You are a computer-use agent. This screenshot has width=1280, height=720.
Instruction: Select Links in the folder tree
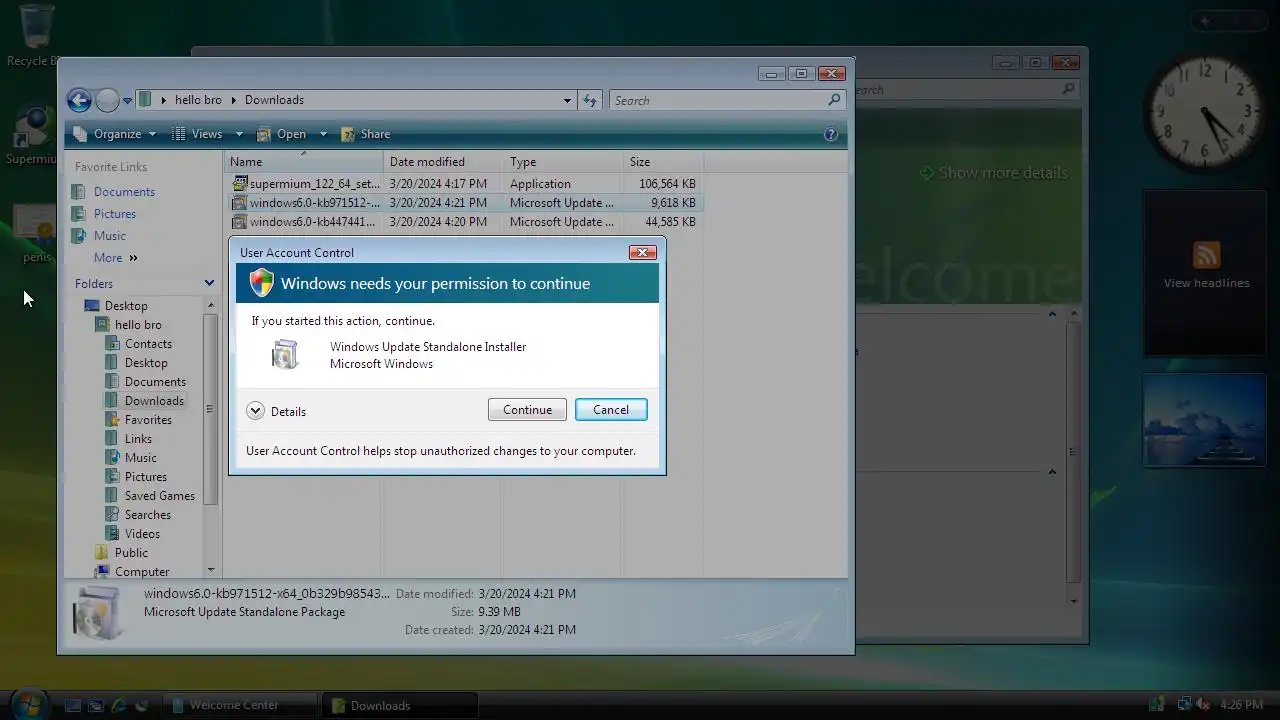pyautogui.click(x=138, y=439)
